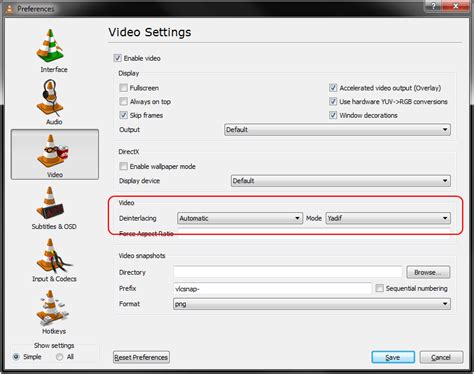
Task: Open the Output dropdown
Action: coord(337,130)
